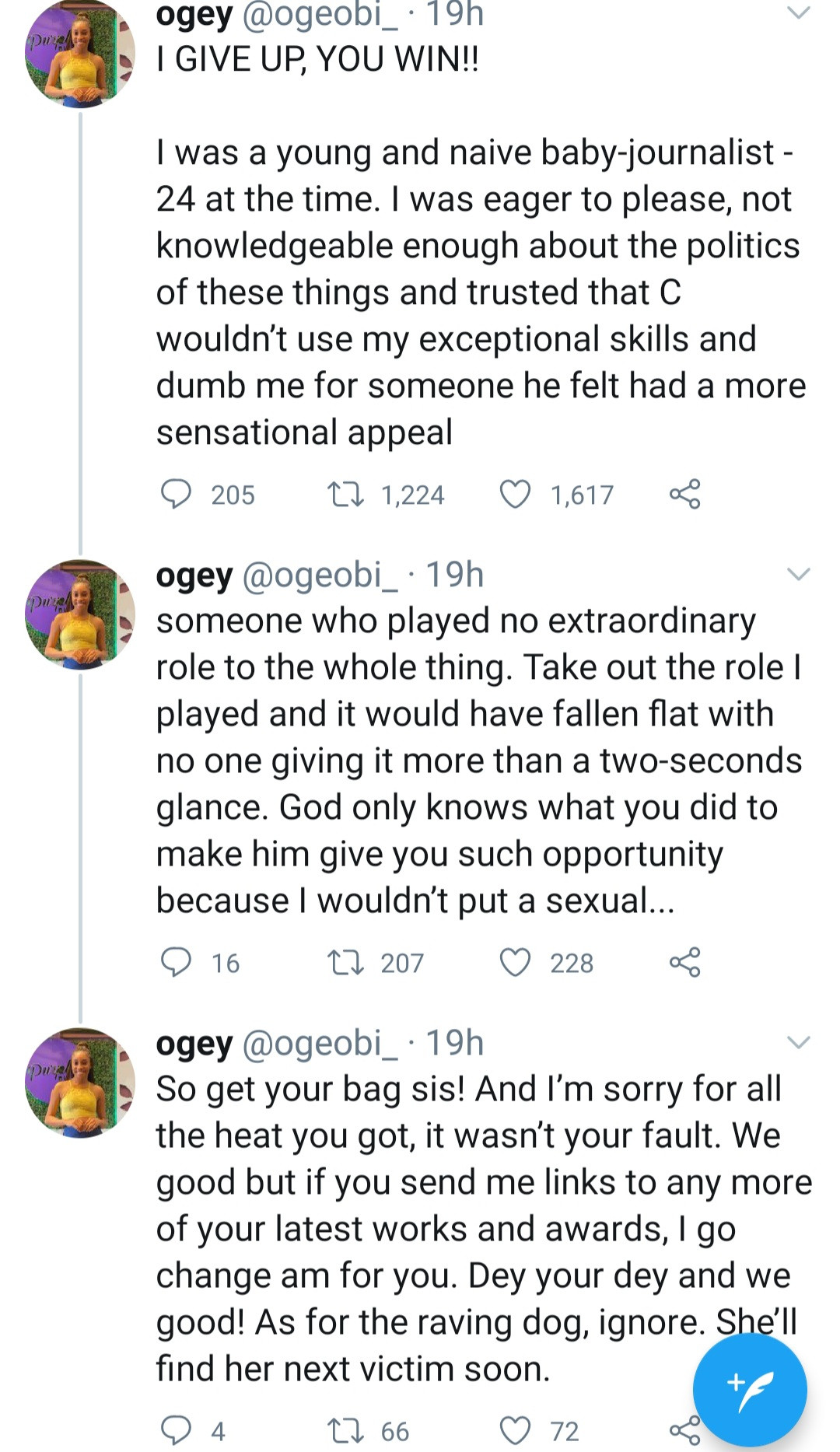
Task: Open @ogeobi_ handle on the second tweet
Action: point(320,576)
